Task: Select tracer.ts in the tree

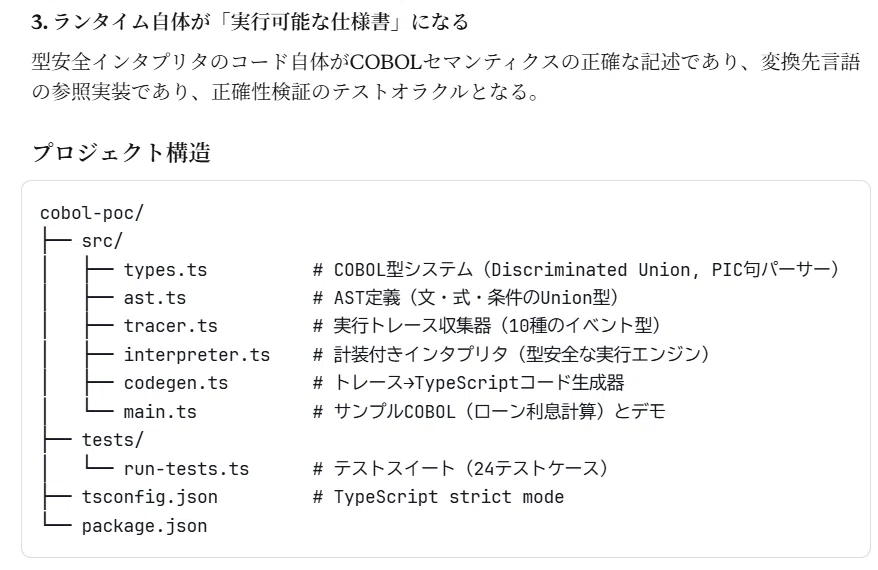Action: click(170, 326)
